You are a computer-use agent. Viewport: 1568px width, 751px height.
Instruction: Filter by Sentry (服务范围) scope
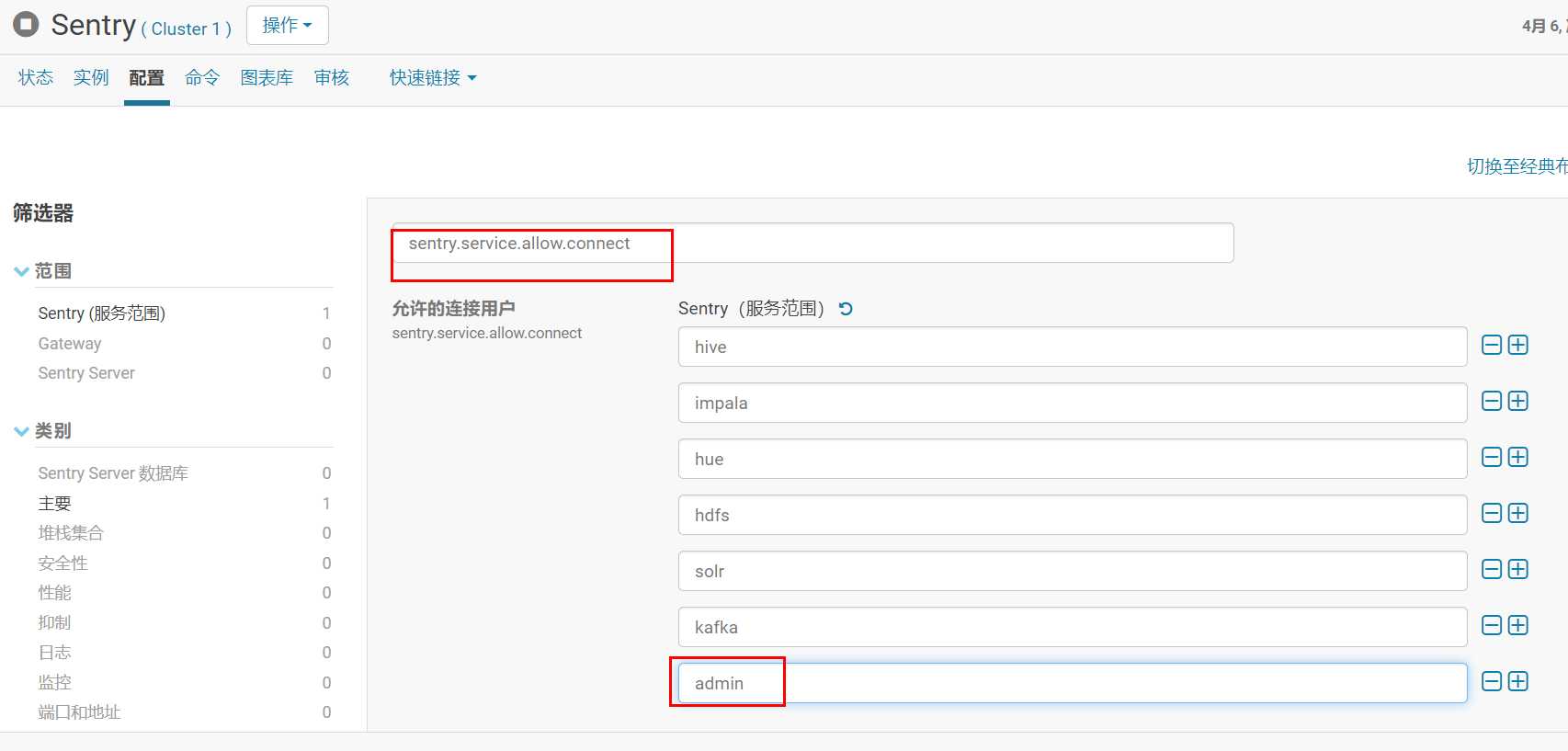102,313
